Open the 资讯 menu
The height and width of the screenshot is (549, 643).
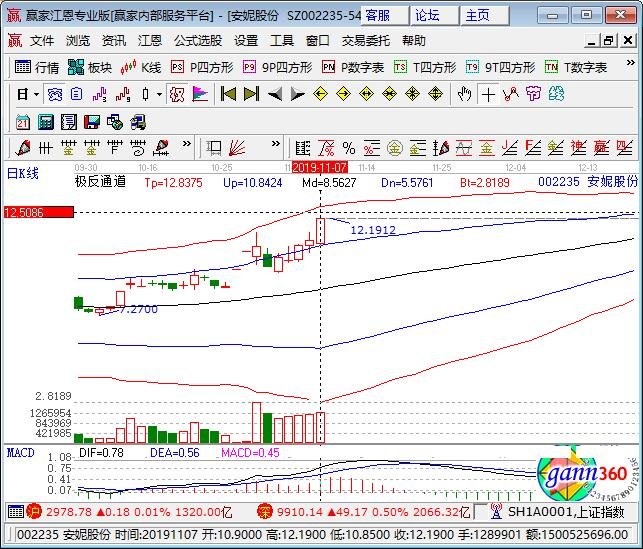(114, 41)
